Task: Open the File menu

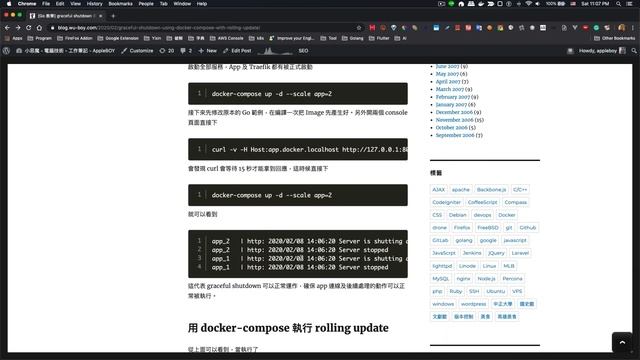Action: click(x=46, y=4)
